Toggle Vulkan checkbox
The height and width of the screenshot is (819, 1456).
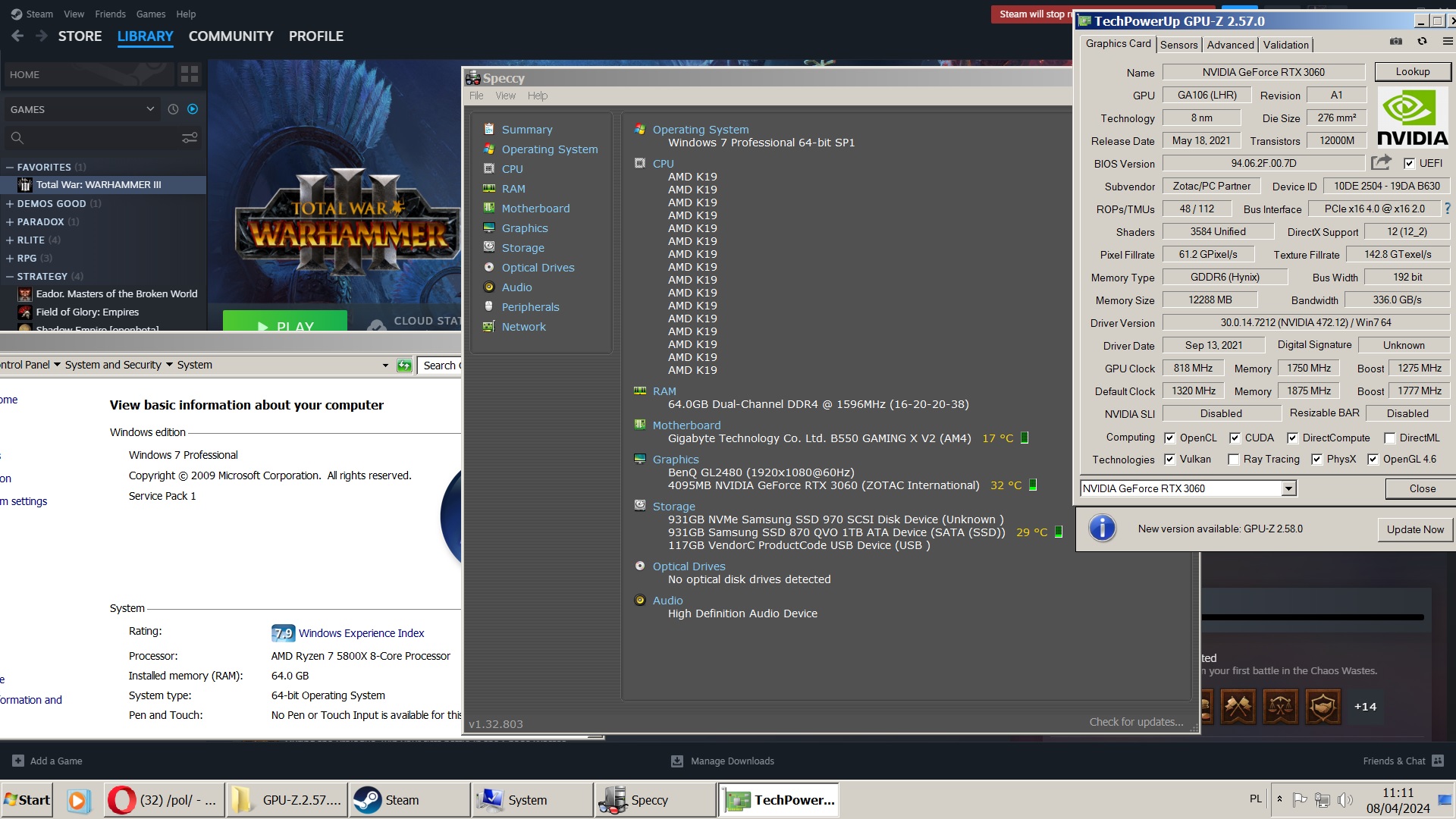(1169, 459)
